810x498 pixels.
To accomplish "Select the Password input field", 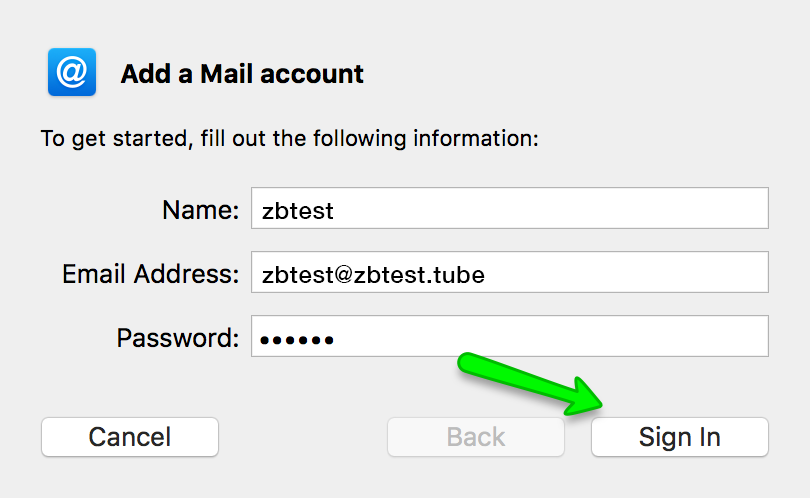I will (509, 336).
